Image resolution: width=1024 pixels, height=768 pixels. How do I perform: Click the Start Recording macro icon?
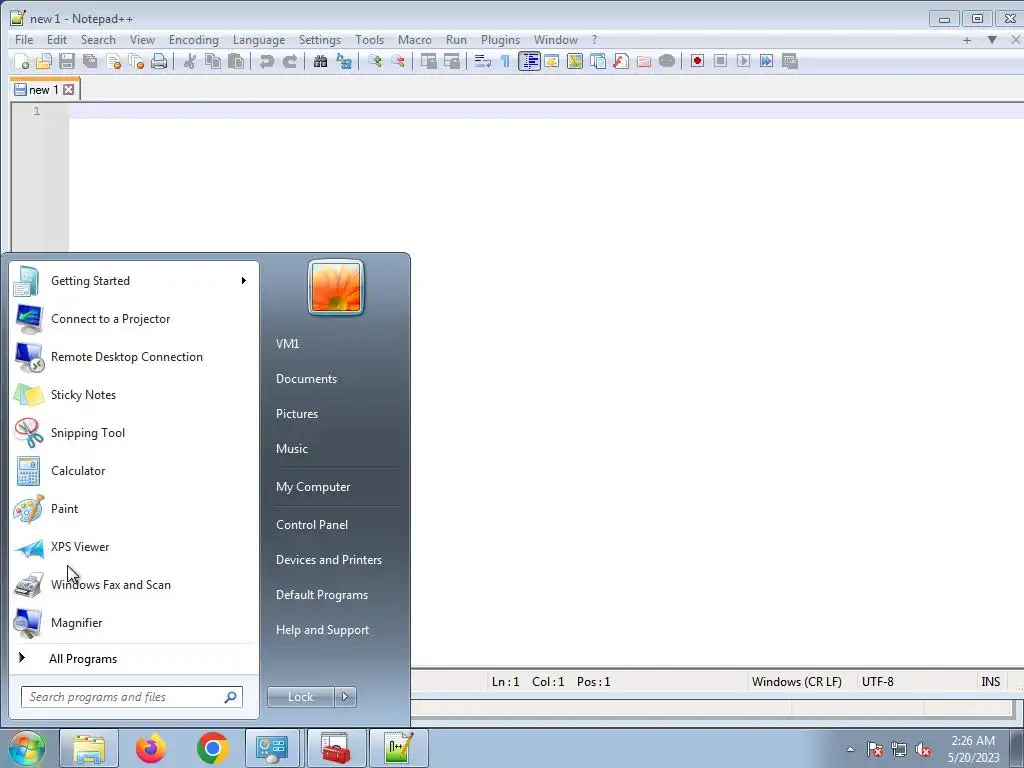pyautogui.click(x=697, y=61)
